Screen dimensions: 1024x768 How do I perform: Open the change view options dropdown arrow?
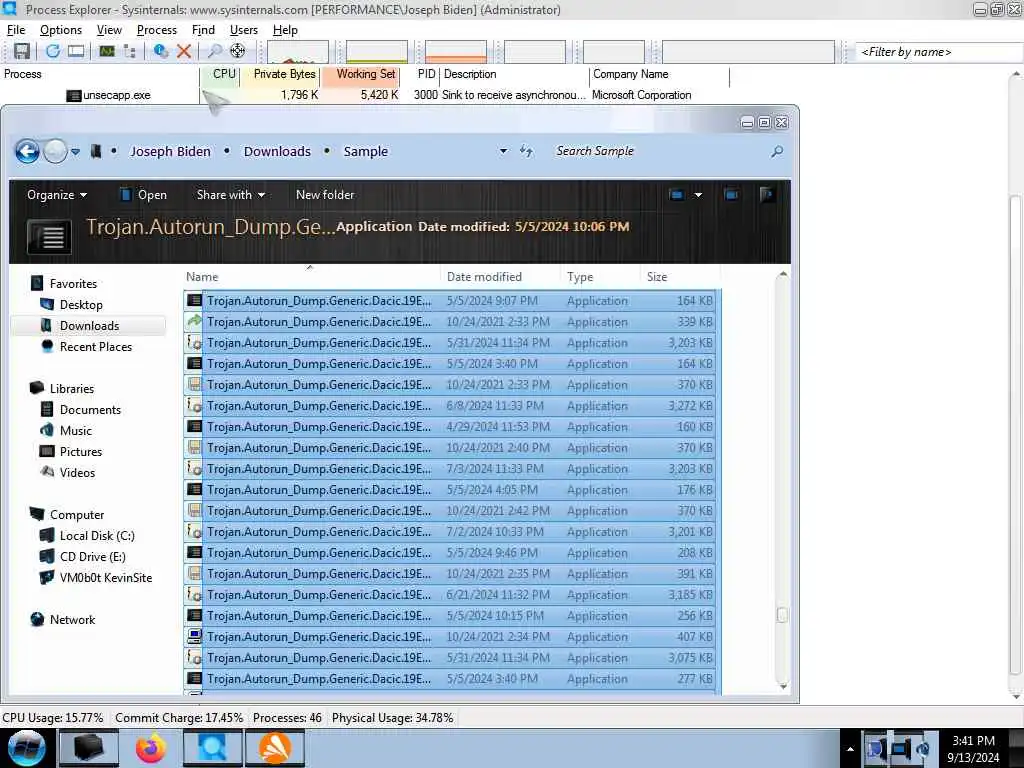[698, 195]
